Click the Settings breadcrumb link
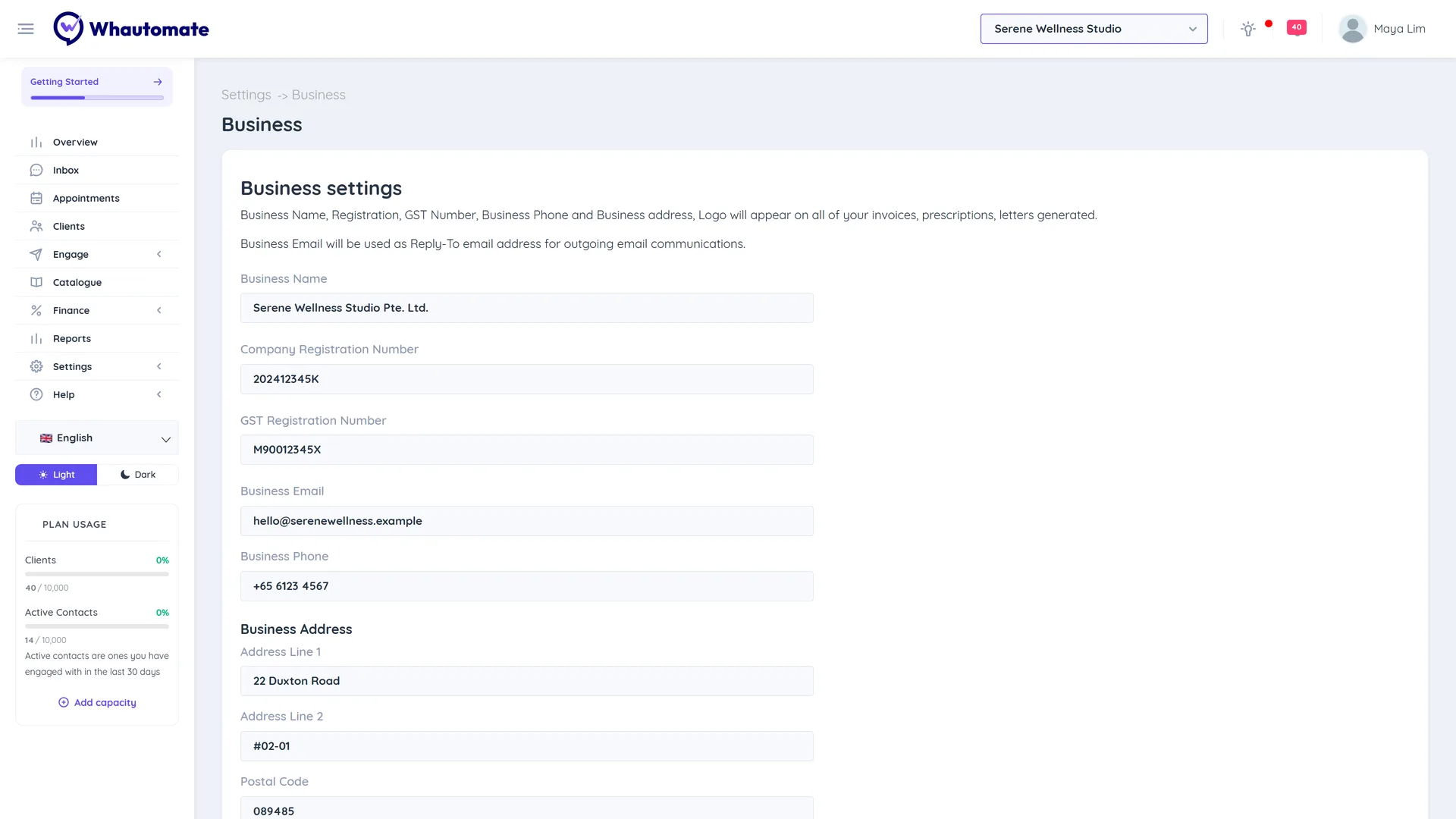The width and height of the screenshot is (1456, 819). click(x=246, y=95)
